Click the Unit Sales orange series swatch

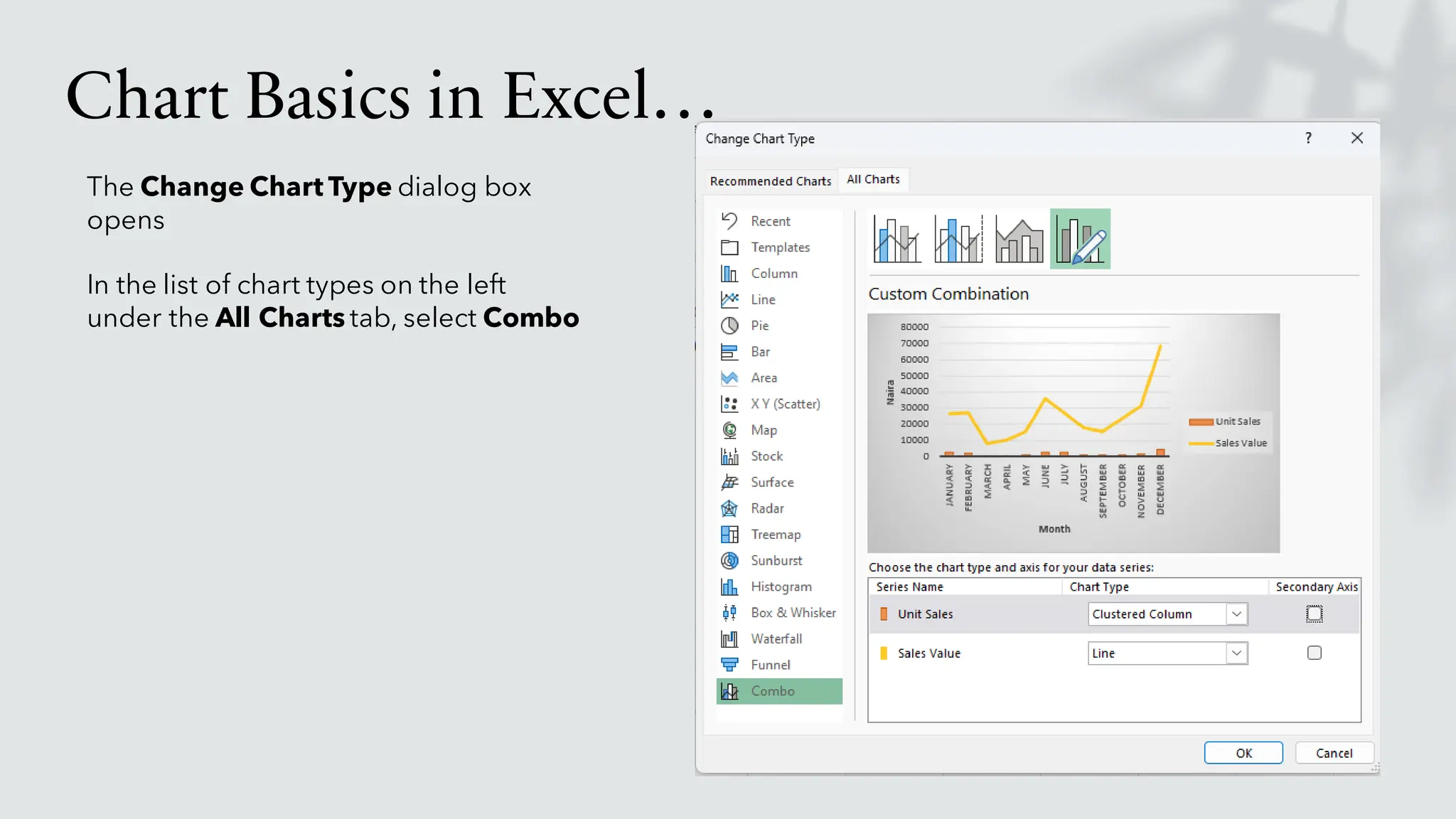(884, 614)
